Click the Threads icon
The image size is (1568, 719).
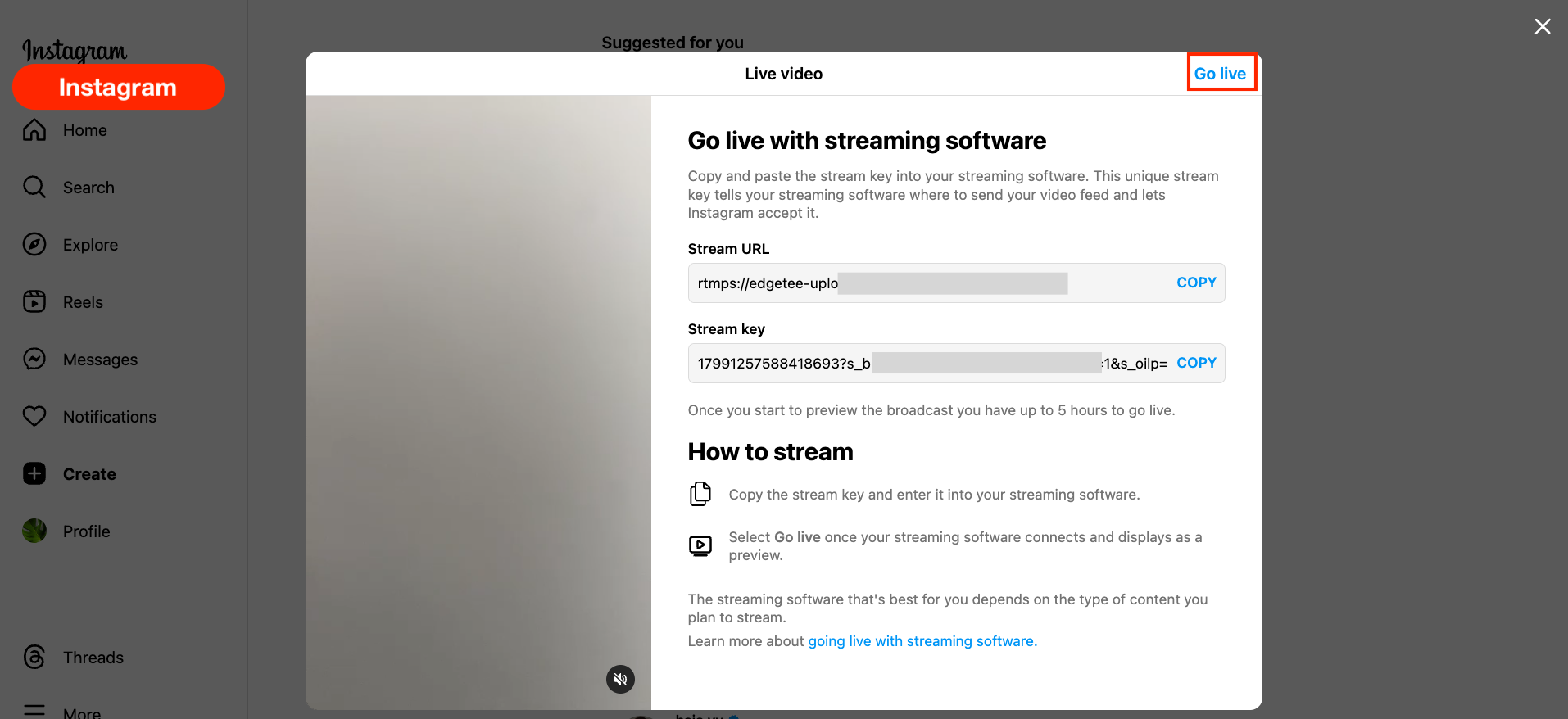[x=34, y=658]
